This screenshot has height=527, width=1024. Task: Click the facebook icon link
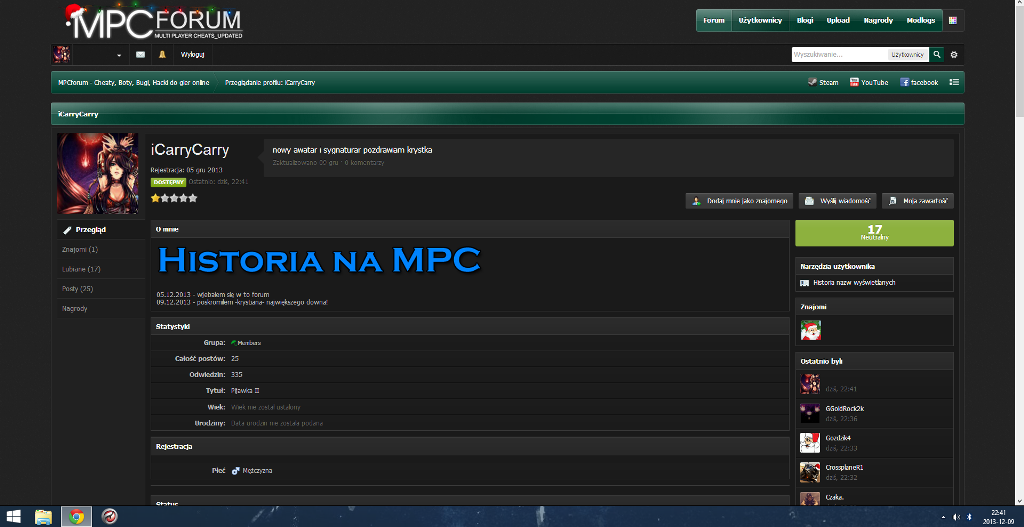(919, 82)
